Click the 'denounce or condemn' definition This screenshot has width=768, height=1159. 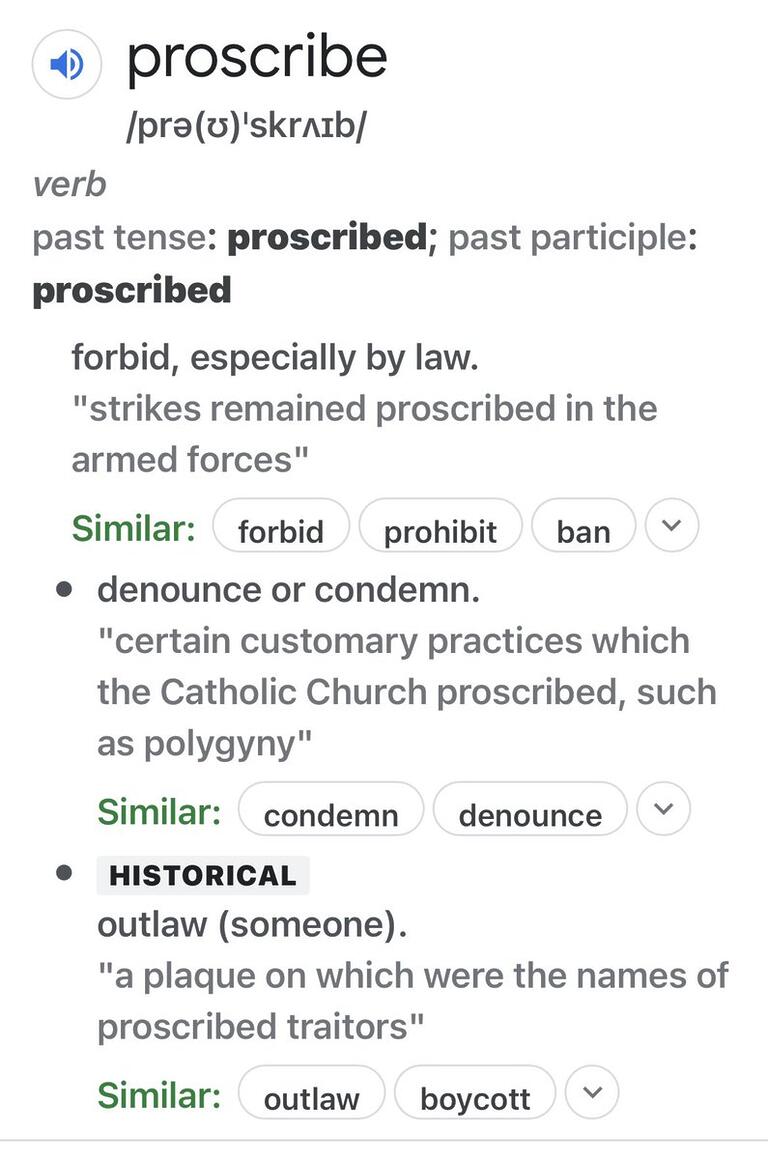click(288, 591)
